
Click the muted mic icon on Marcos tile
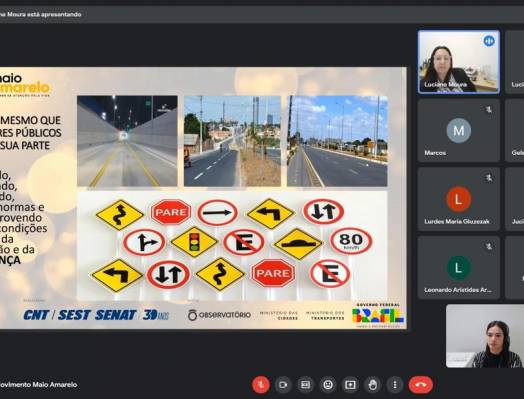click(x=489, y=109)
